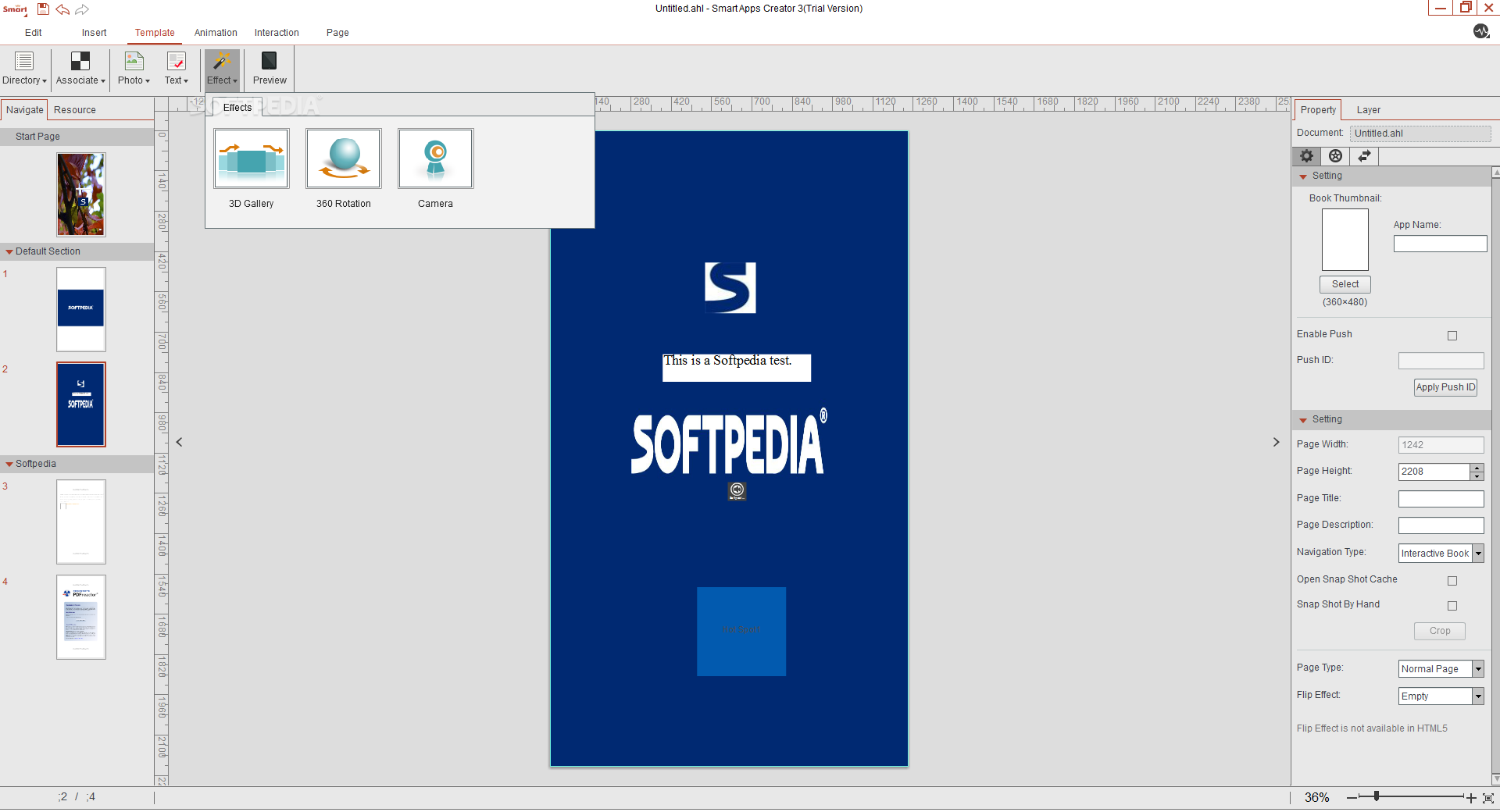Screen dimensions: 1500x812
Task: Enable the Enable Push checkbox
Action: coord(1452,336)
